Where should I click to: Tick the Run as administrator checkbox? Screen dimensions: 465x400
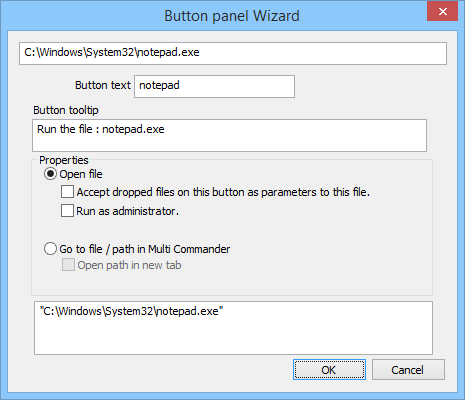67,211
